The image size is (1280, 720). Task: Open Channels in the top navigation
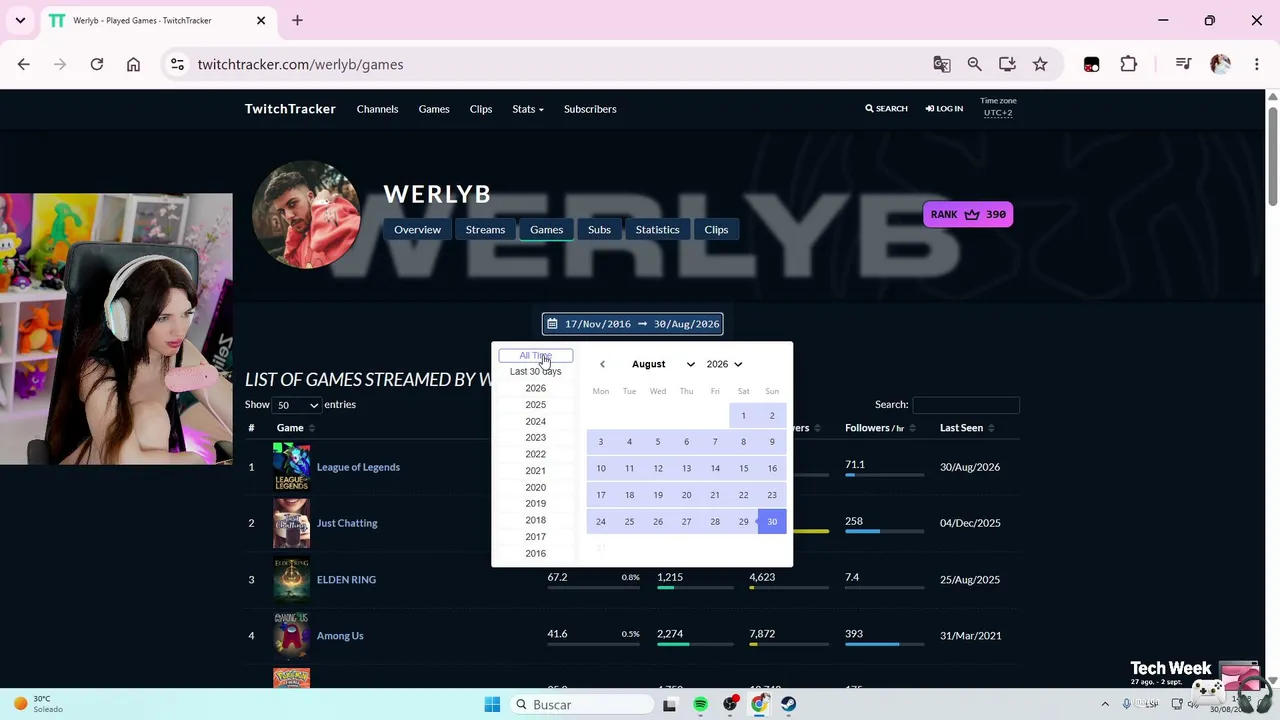pyautogui.click(x=377, y=109)
